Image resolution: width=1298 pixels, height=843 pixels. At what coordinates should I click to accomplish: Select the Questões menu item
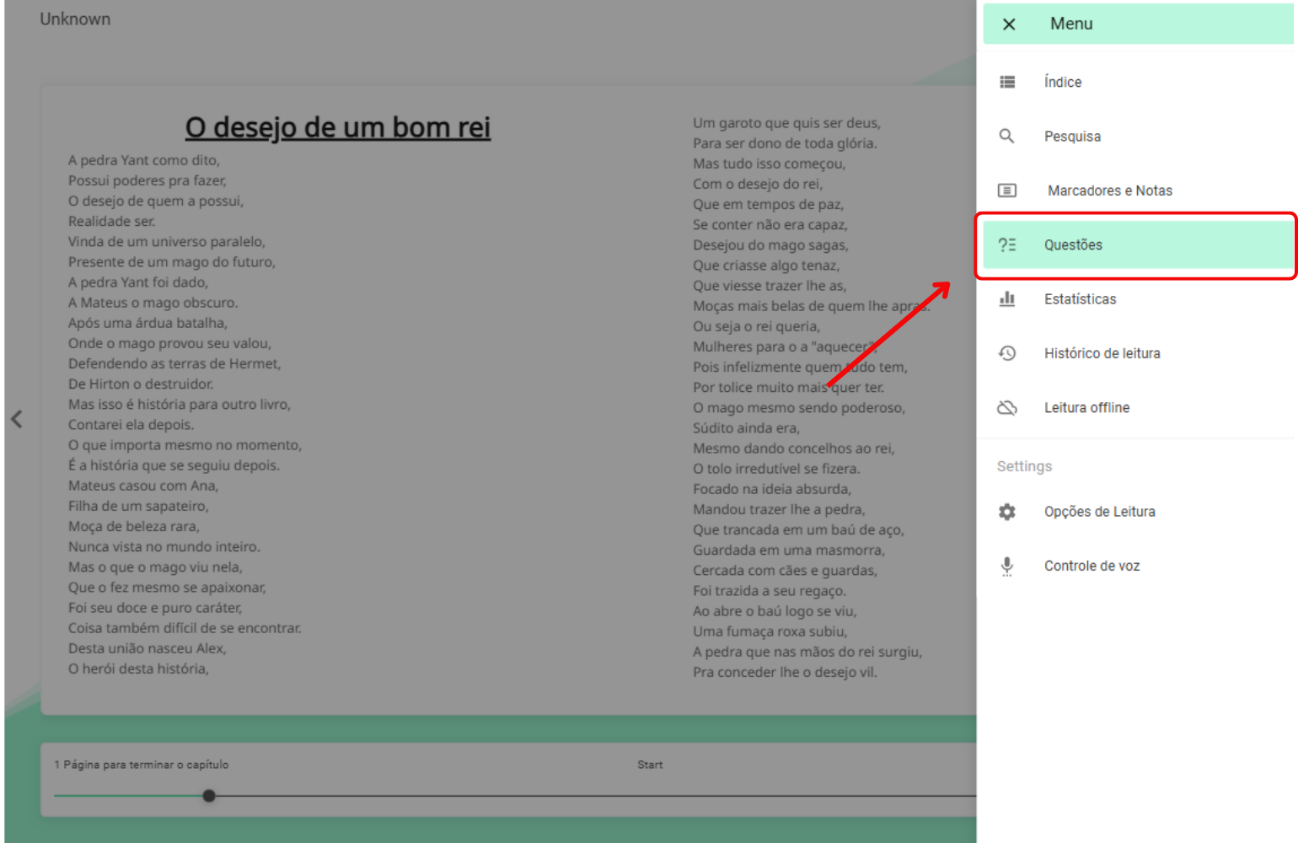(x=1138, y=245)
